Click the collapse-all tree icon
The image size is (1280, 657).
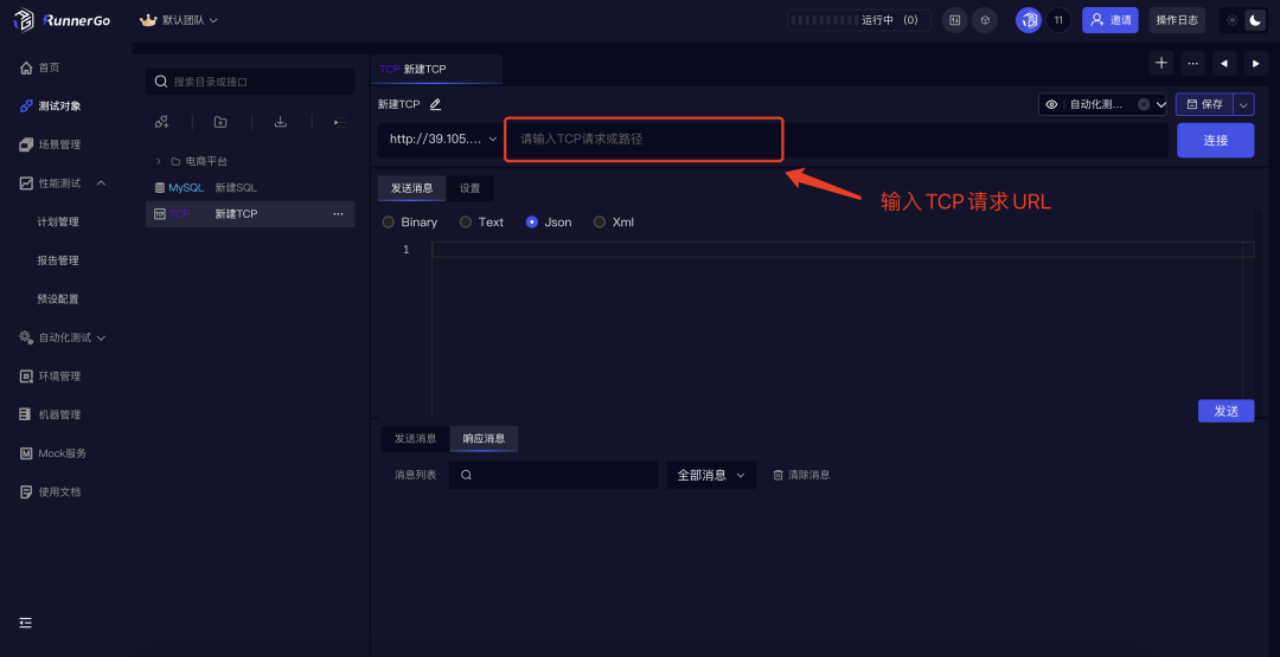(x=341, y=122)
